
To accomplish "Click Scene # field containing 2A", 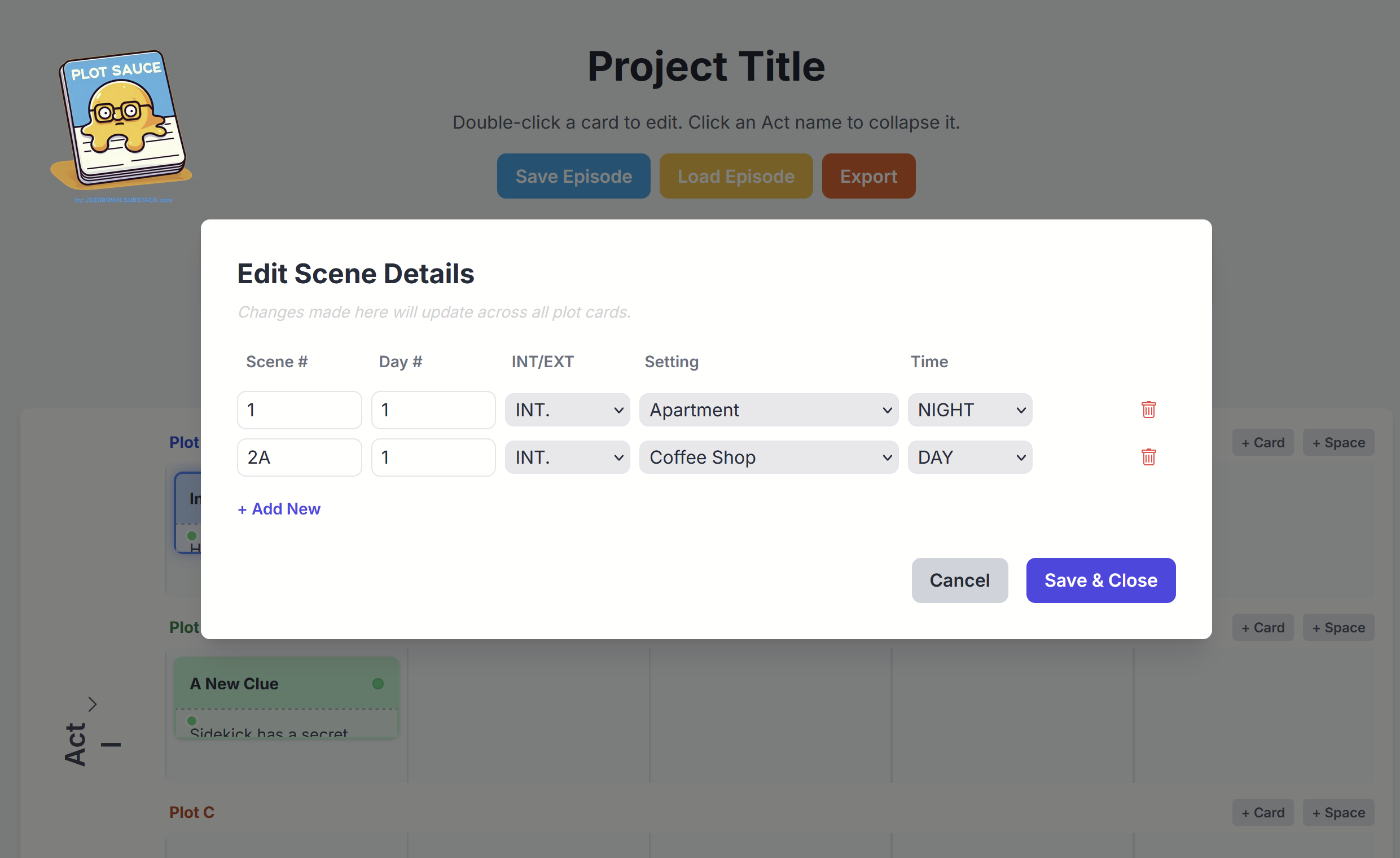I will pos(300,457).
